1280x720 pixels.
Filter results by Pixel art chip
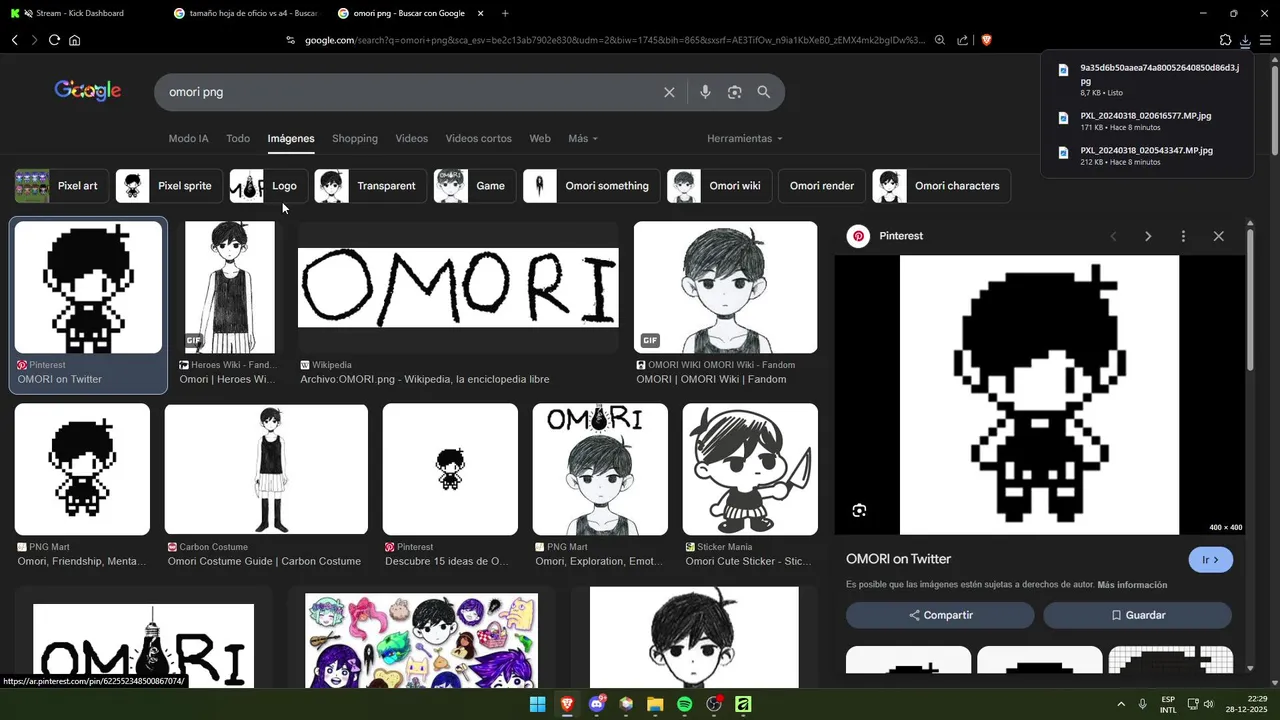tap(61, 186)
